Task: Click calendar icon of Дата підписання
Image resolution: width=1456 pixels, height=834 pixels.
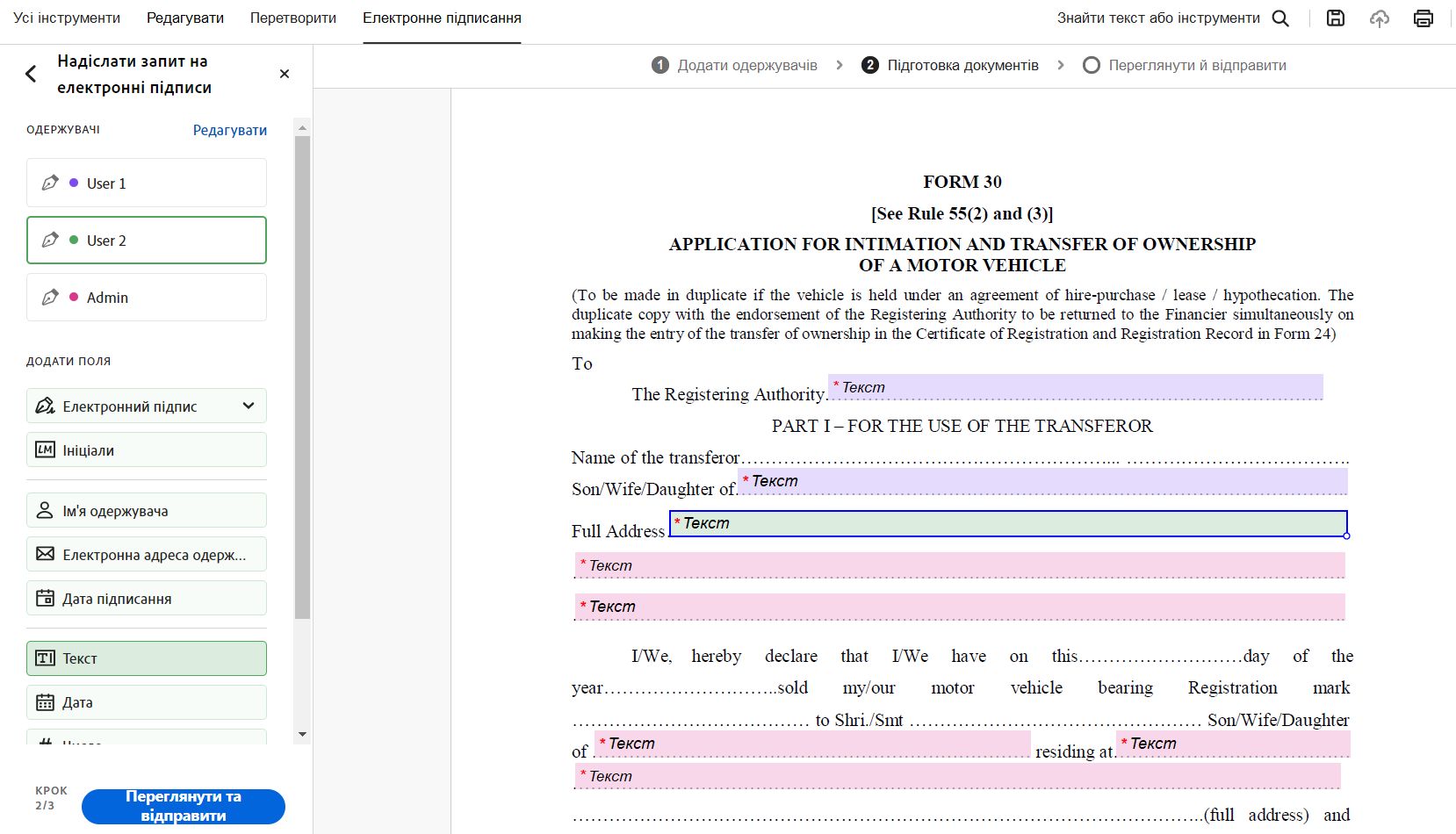Action: point(45,598)
